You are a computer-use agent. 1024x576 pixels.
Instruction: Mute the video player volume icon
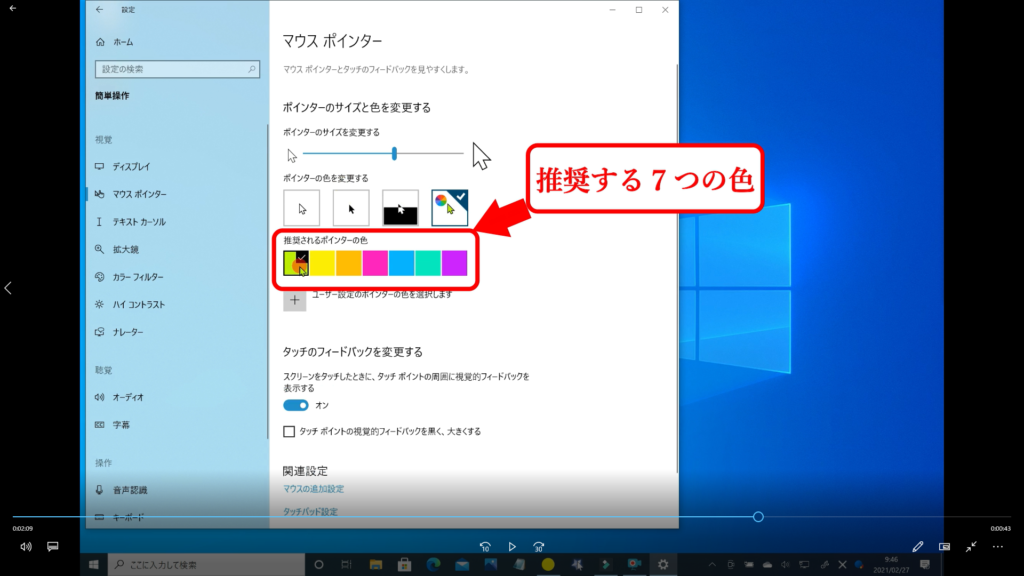[26, 547]
